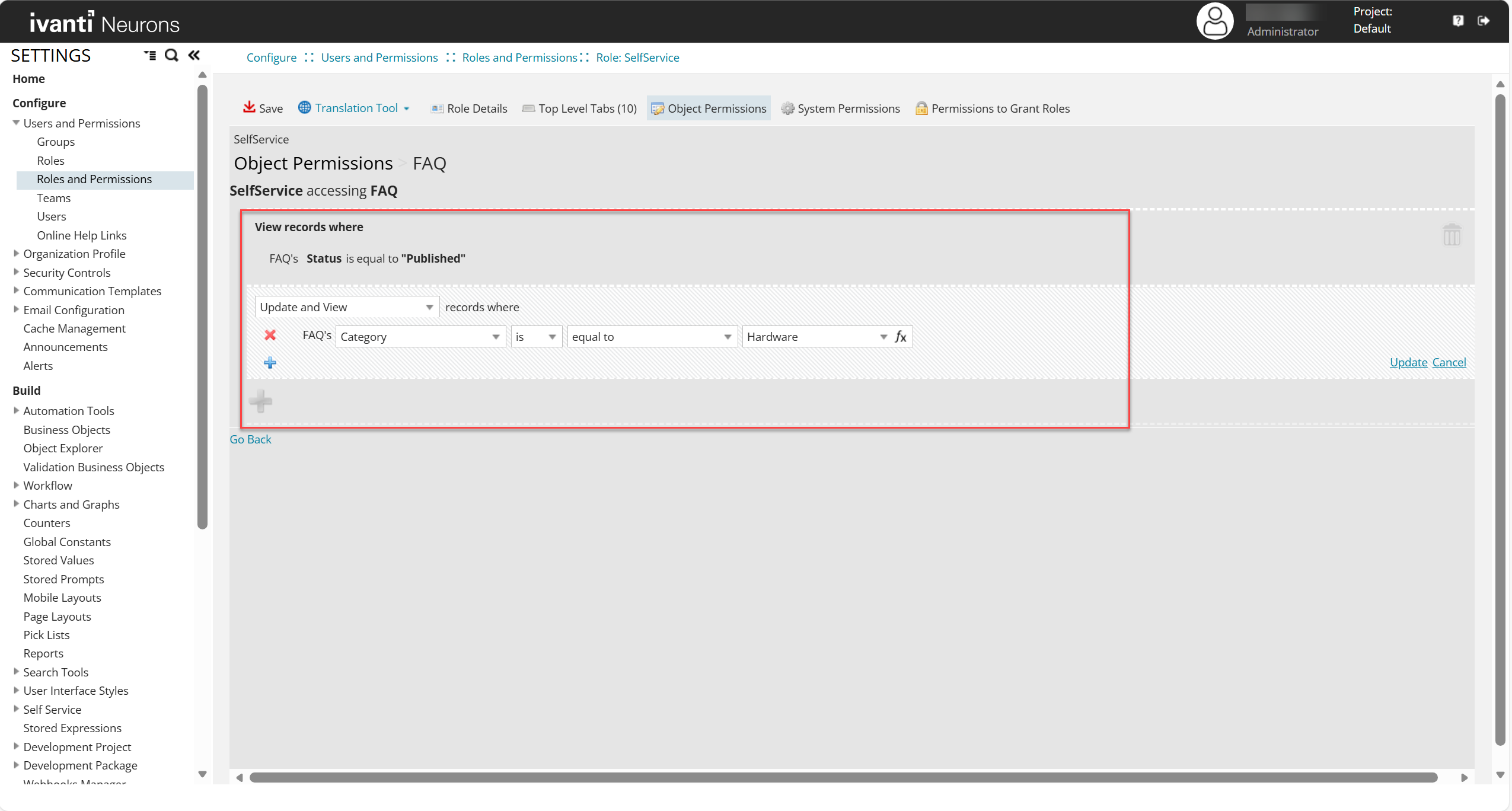Click the fx expression editor icon
The image size is (1512, 811).
(x=901, y=337)
